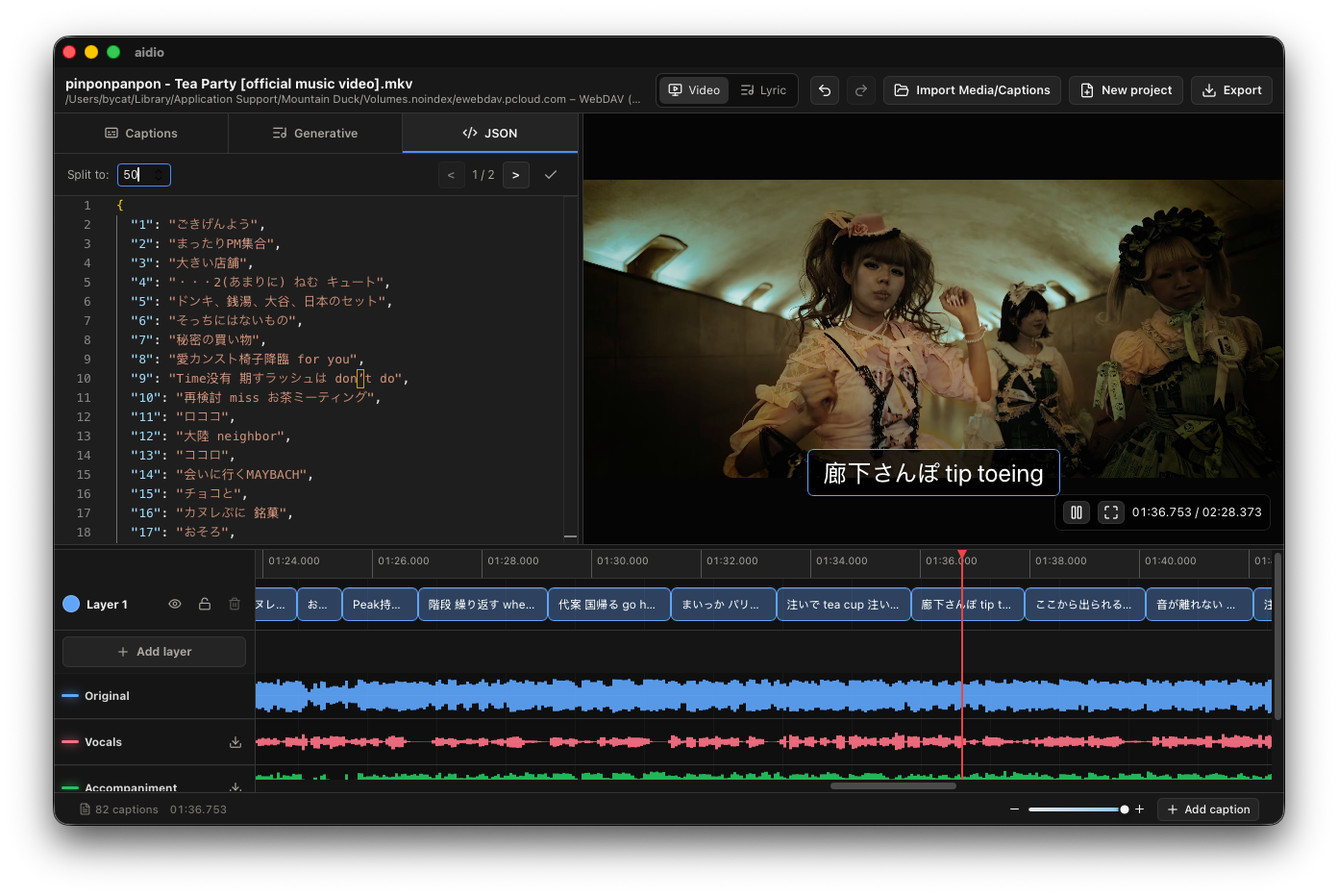Toggle the Layer 1 lock icon
Viewport: 1338px width, 896px height.
click(205, 604)
